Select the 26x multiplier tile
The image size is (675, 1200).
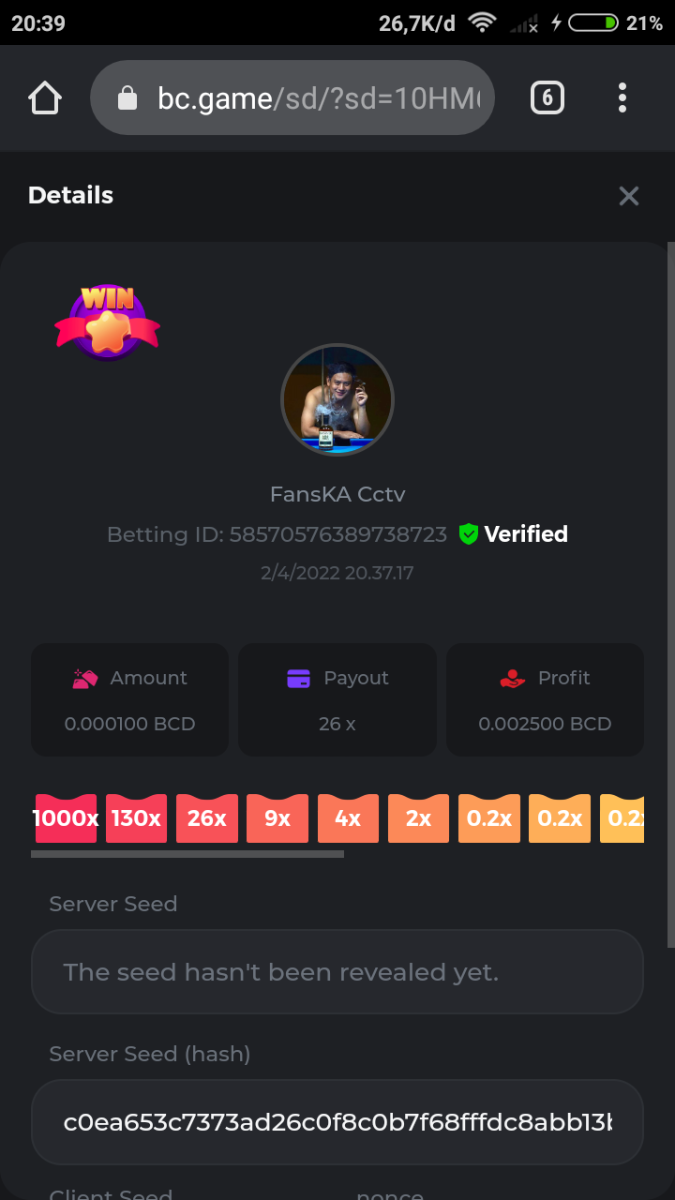207,818
